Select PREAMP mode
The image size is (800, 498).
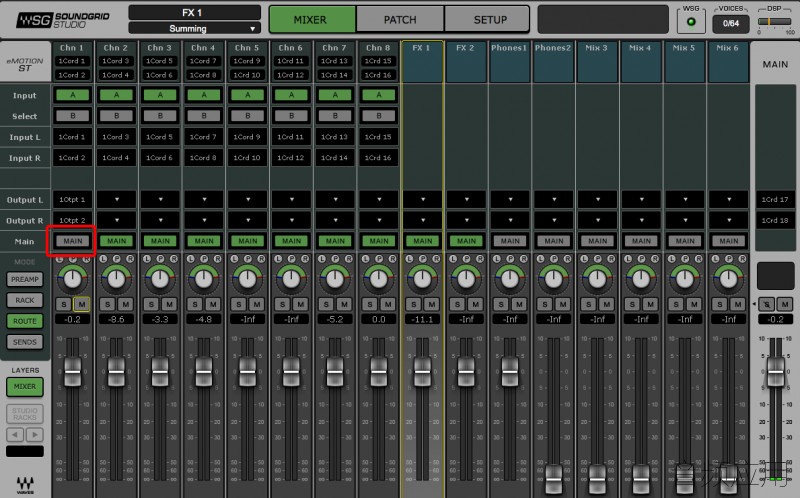coord(25,280)
